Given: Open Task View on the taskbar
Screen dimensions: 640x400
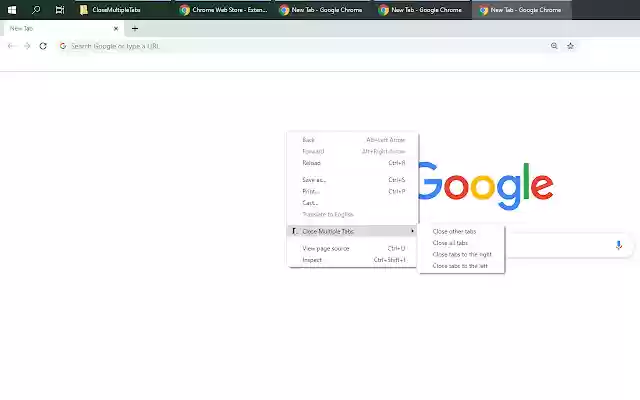Looking at the screenshot, I should pos(60,10).
